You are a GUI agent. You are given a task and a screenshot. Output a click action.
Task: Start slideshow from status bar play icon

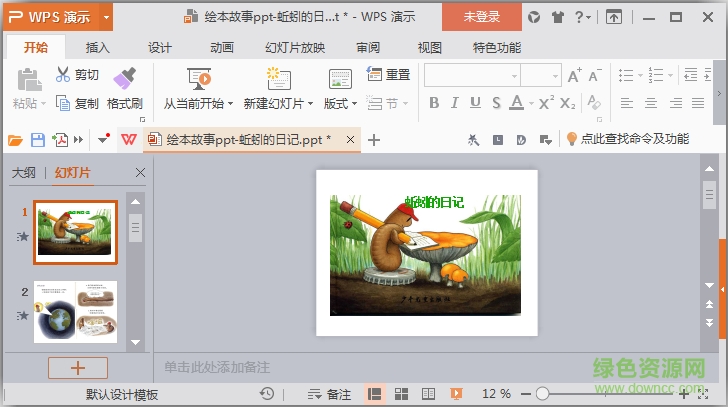tap(456, 394)
